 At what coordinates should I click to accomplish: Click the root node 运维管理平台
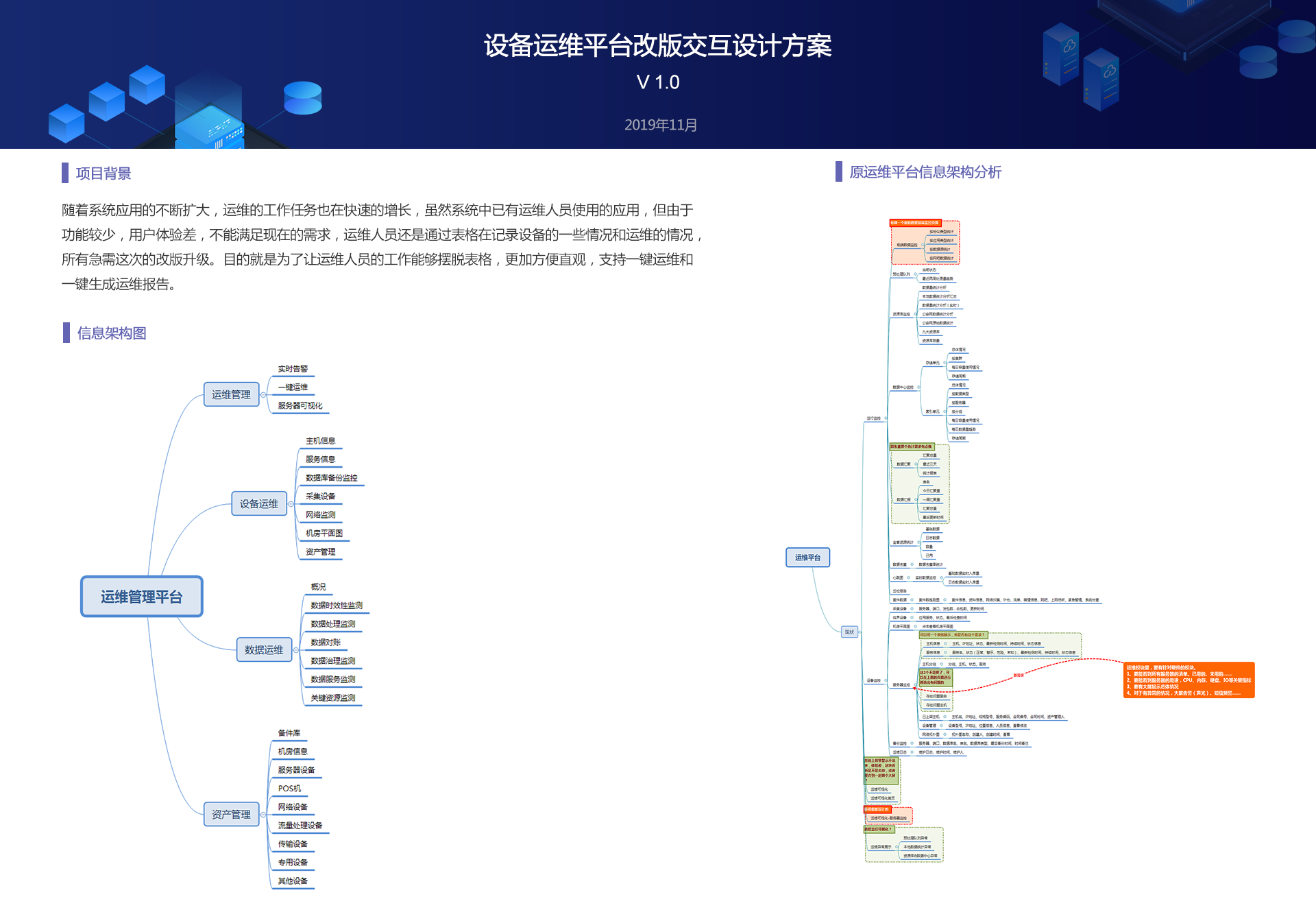pyautogui.click(x=142, y=597)
